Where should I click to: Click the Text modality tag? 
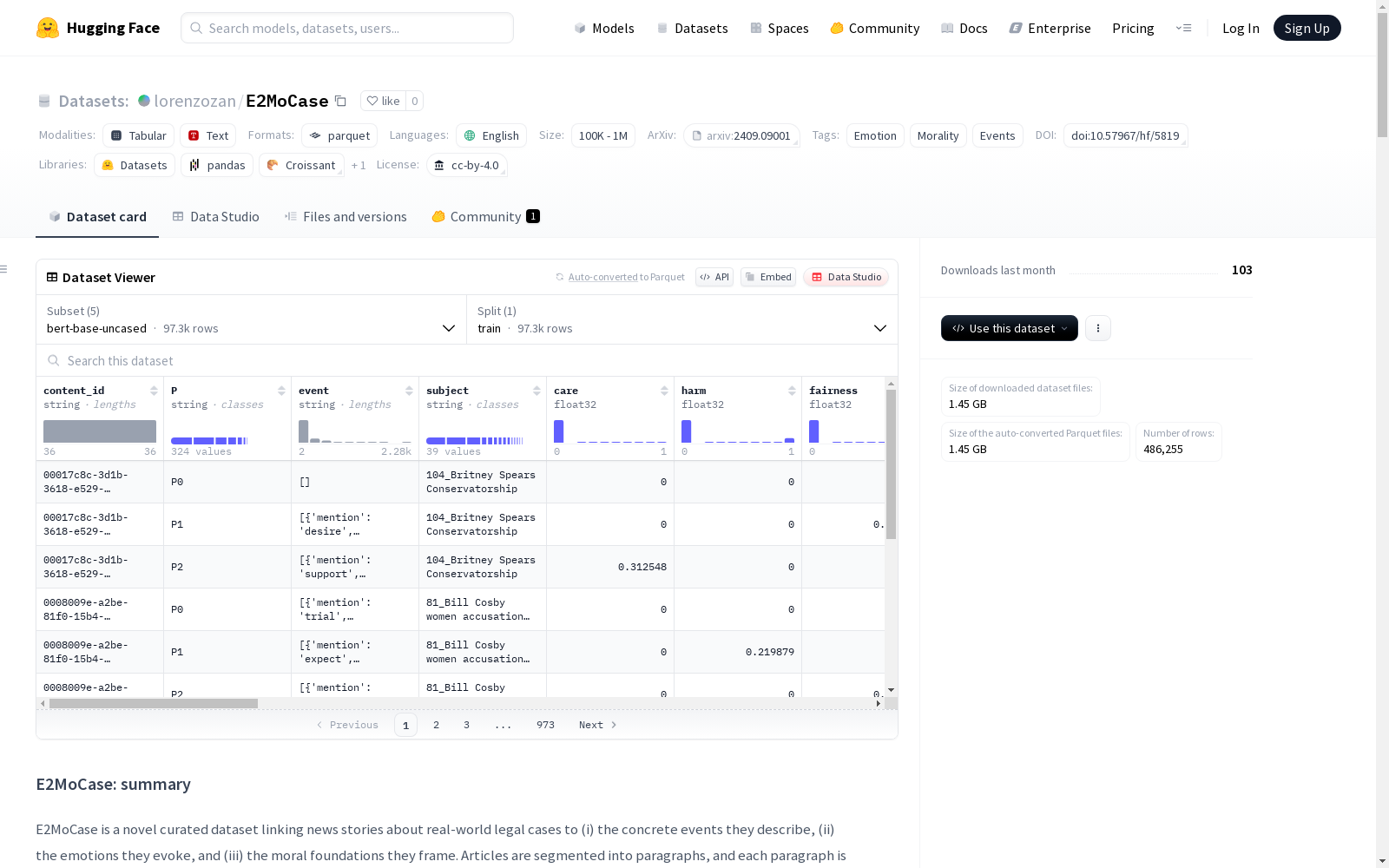click(x=208, y=135)
